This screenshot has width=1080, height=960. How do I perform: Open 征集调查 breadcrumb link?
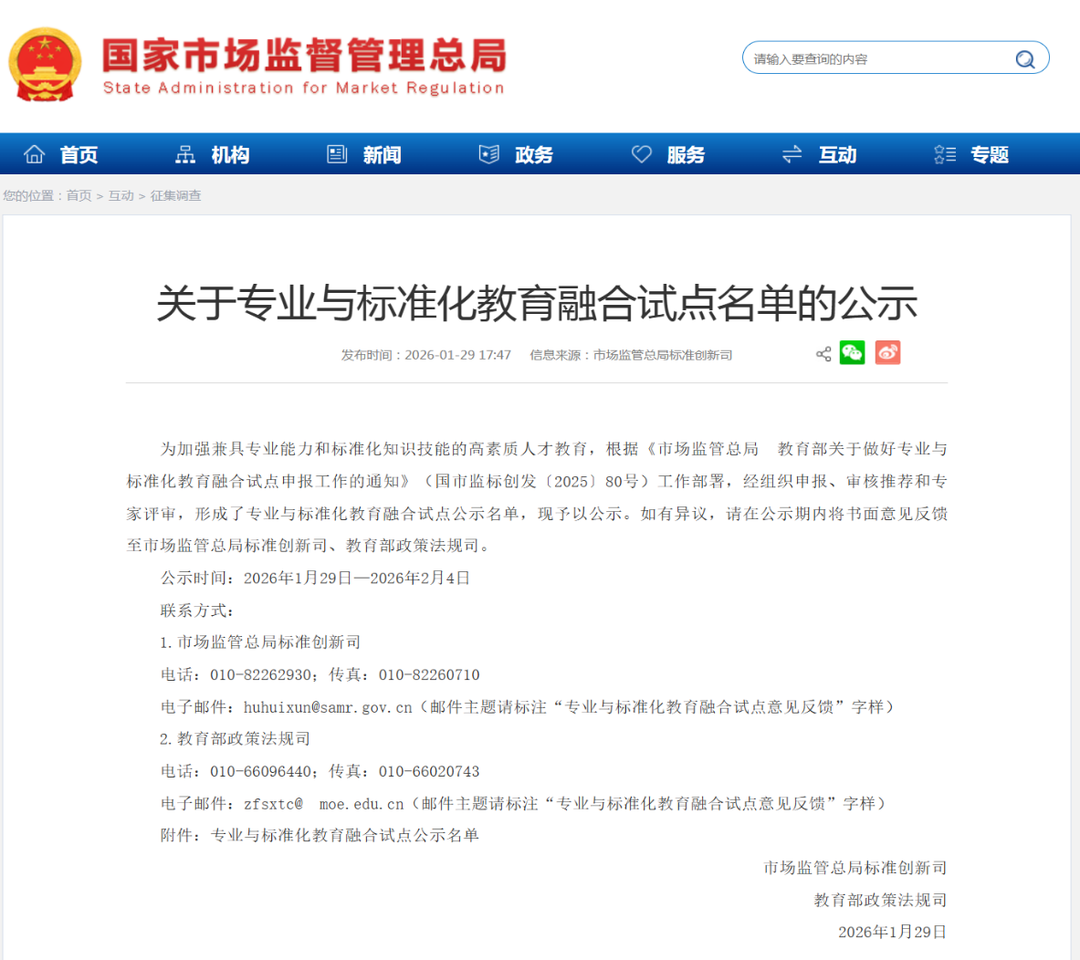[x=176, y=196]
